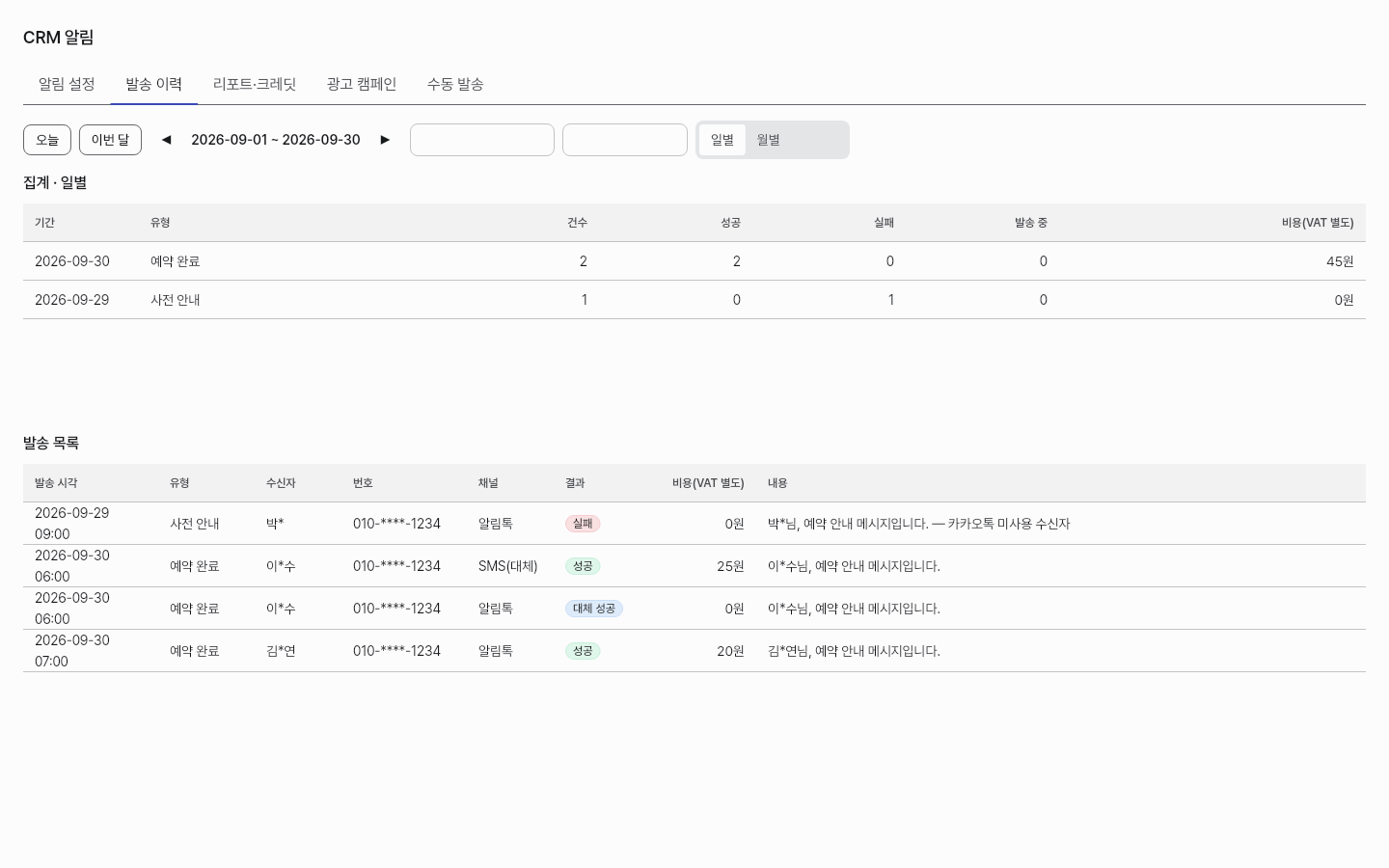Advance to the next period with ► arrow

(x=385, y=140)
